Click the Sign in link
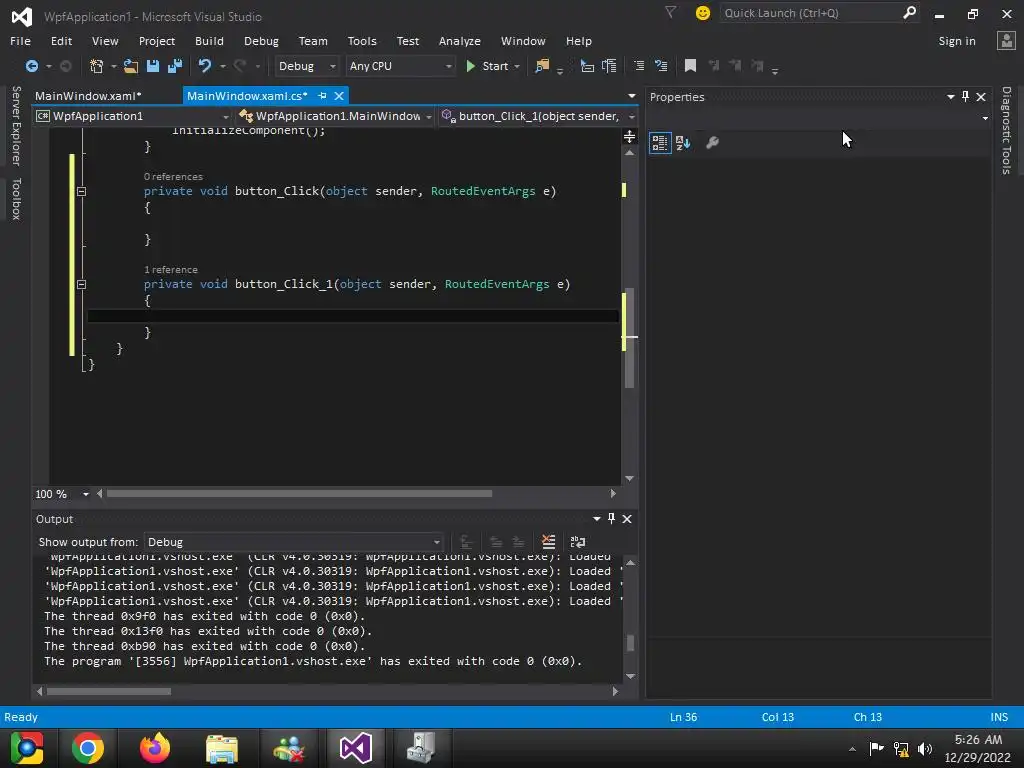This screenshot has width=1024, height=768. pos(957,41)
